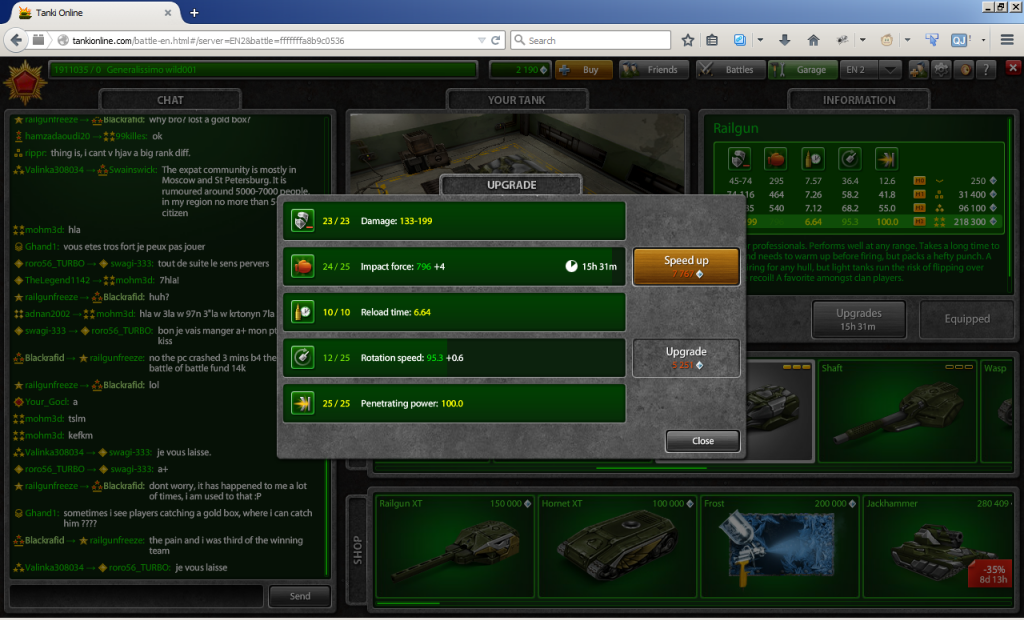Click the browser home icon
Image resolution: width=1024 pixels, height=620 pixels.
[x=813, y=41]
